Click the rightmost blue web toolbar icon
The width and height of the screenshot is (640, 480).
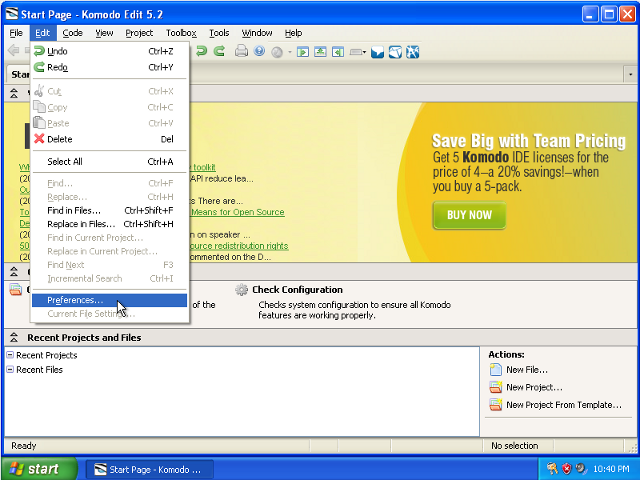coord(412,52)
